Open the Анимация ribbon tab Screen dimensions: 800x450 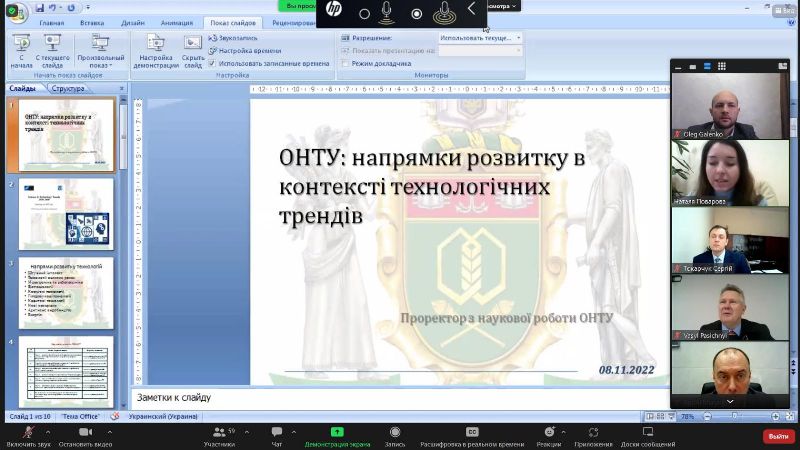click(x=177, y=23)
